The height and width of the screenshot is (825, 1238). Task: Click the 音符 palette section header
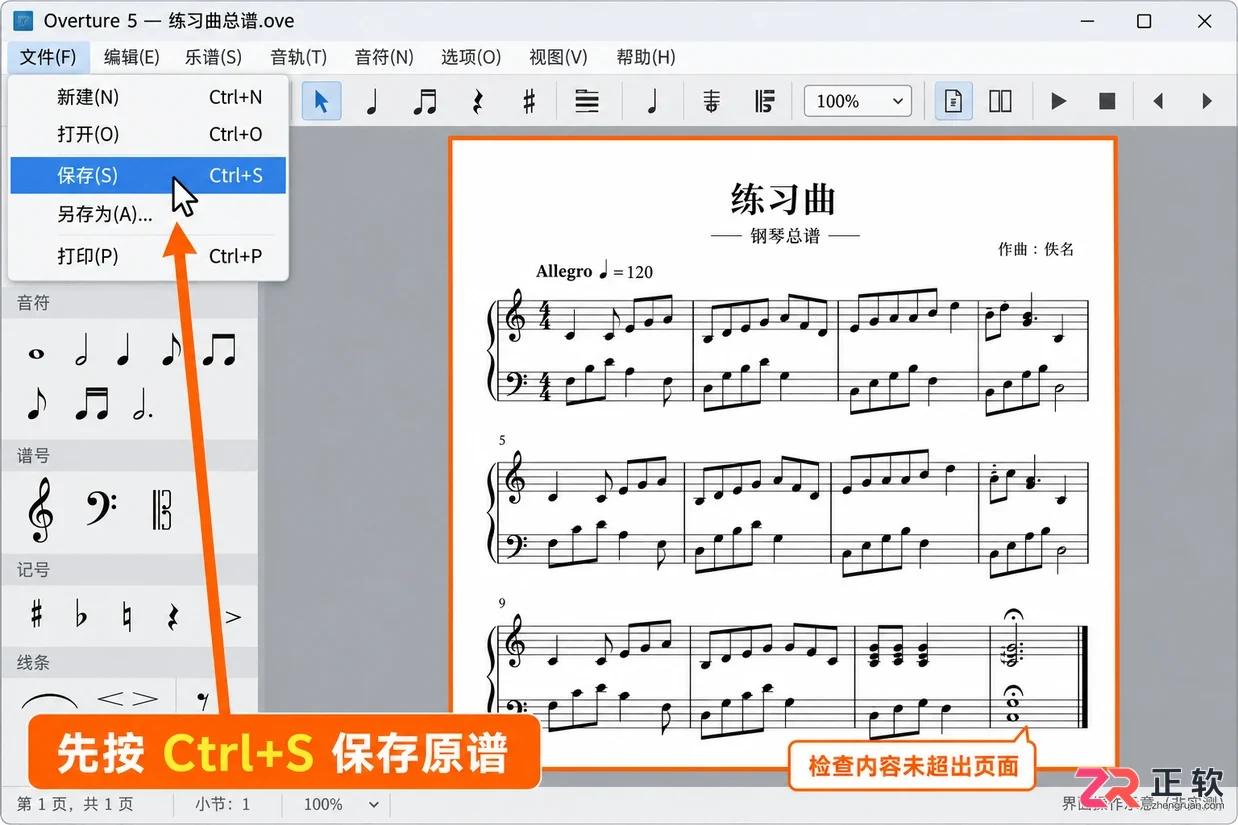(129, 303)
